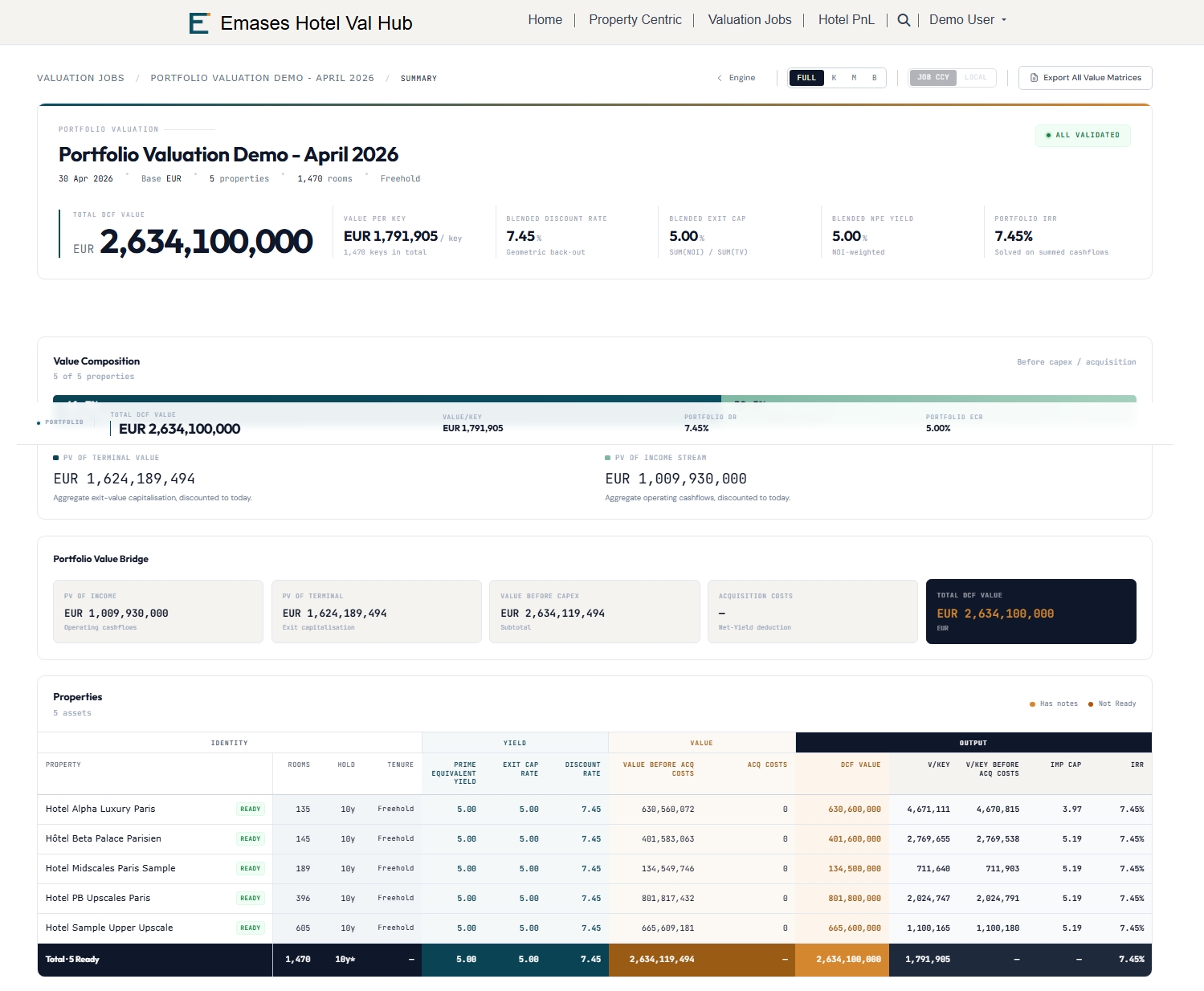1204x991 pixels.
Task: Click DCF value 630,600,000
Action: pos(855,810)
